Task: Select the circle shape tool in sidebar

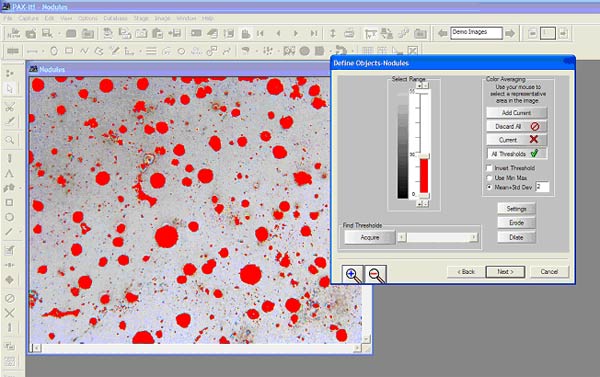Action: tap(10, 217)
